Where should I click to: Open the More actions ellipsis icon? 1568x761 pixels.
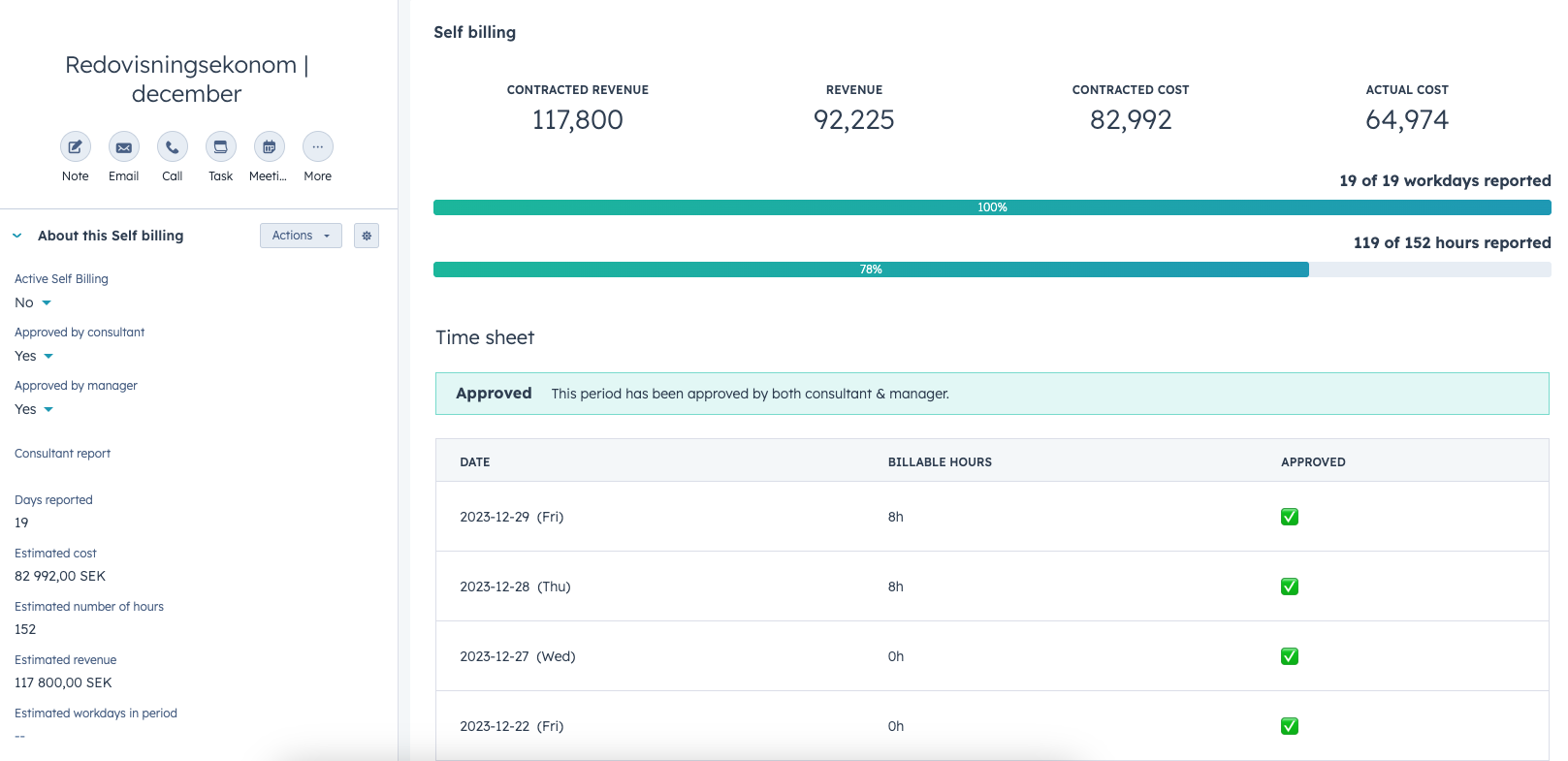click(318, 147)
